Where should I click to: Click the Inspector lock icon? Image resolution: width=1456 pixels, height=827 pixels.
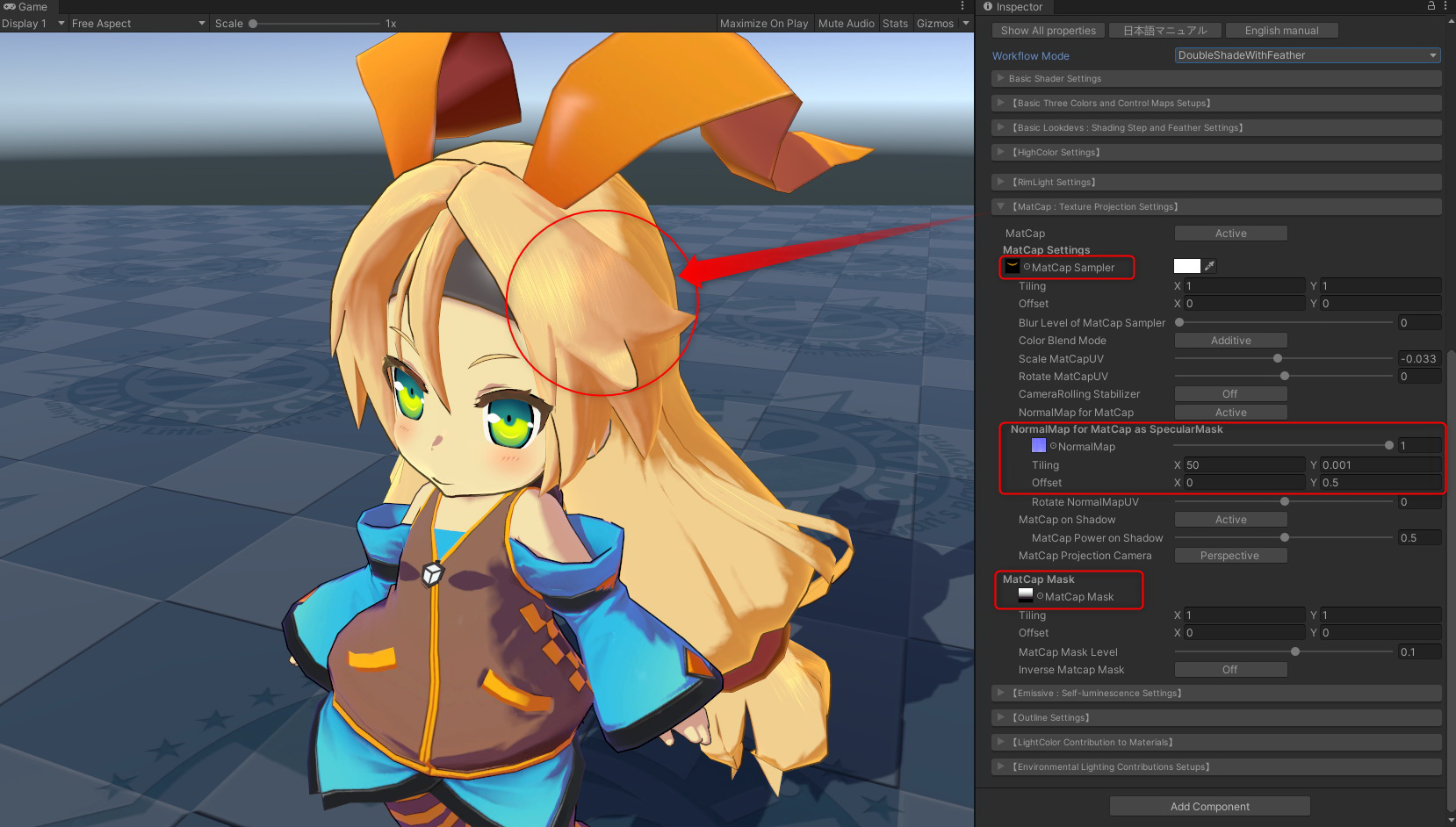point(1431,6)
